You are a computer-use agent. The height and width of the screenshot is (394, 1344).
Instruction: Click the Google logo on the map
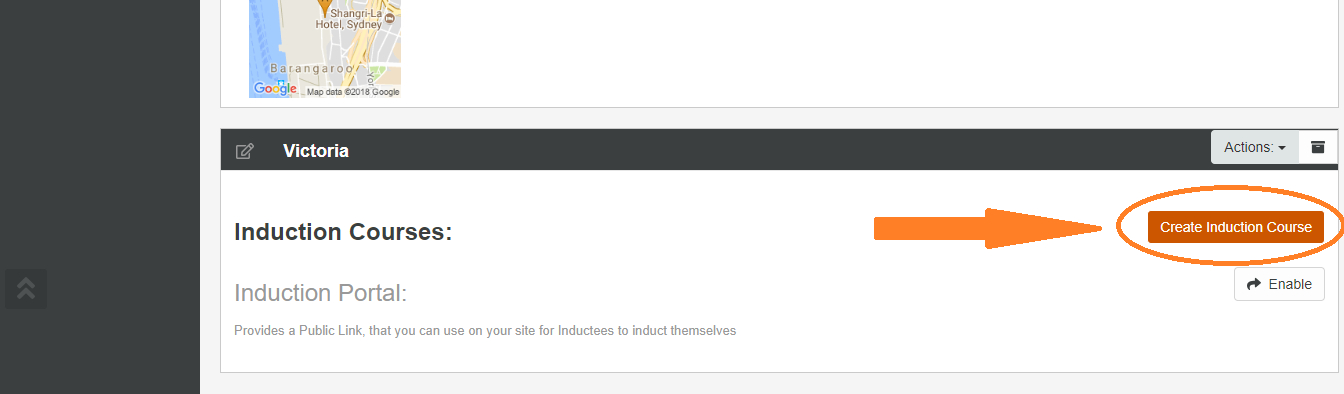274,89
